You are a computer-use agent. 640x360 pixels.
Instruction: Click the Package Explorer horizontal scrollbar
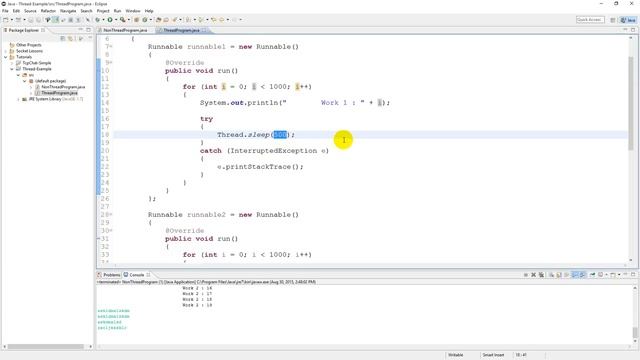click(46, 347)
